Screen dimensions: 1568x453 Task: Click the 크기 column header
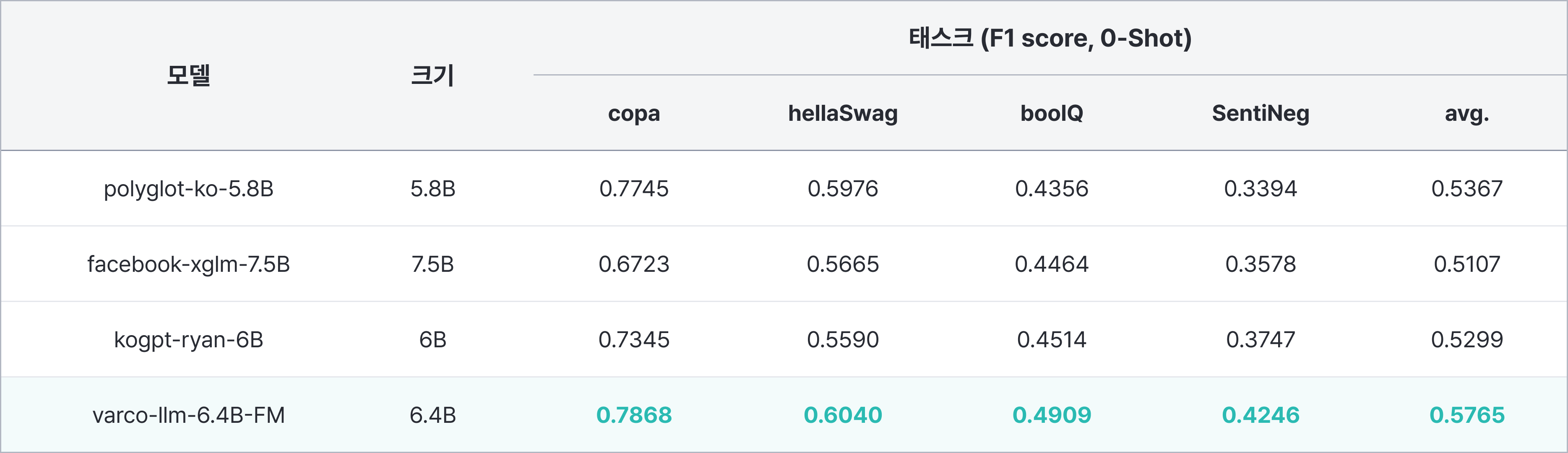(x=432, y=75)
